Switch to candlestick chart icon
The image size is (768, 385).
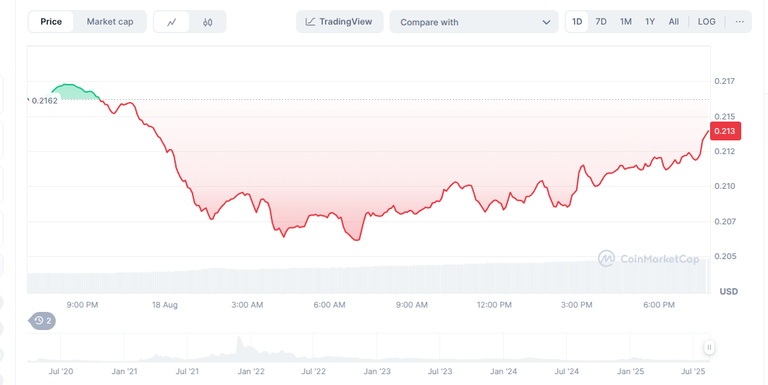click(x=208, y=22)
